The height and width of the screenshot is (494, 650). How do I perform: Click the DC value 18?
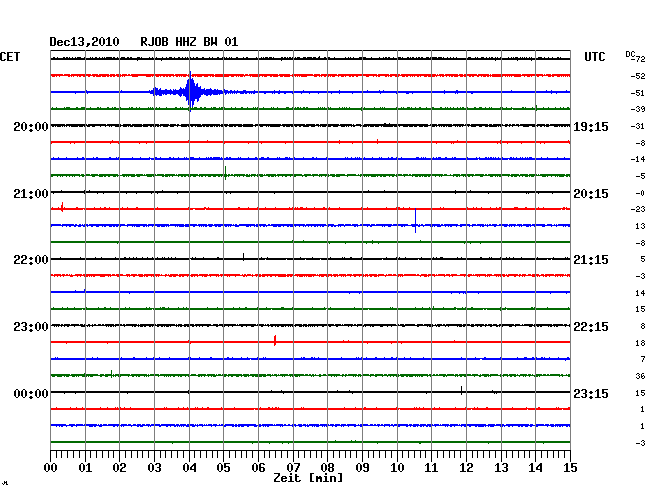640,343
